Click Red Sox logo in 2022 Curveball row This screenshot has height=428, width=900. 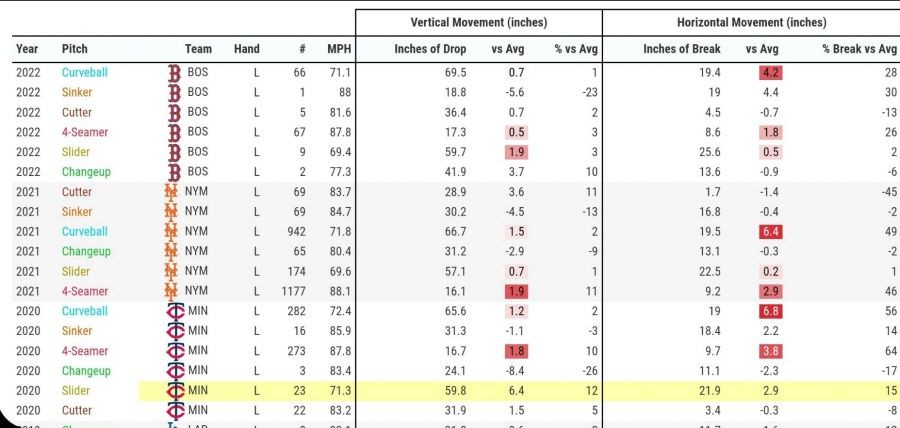[173, 73]
